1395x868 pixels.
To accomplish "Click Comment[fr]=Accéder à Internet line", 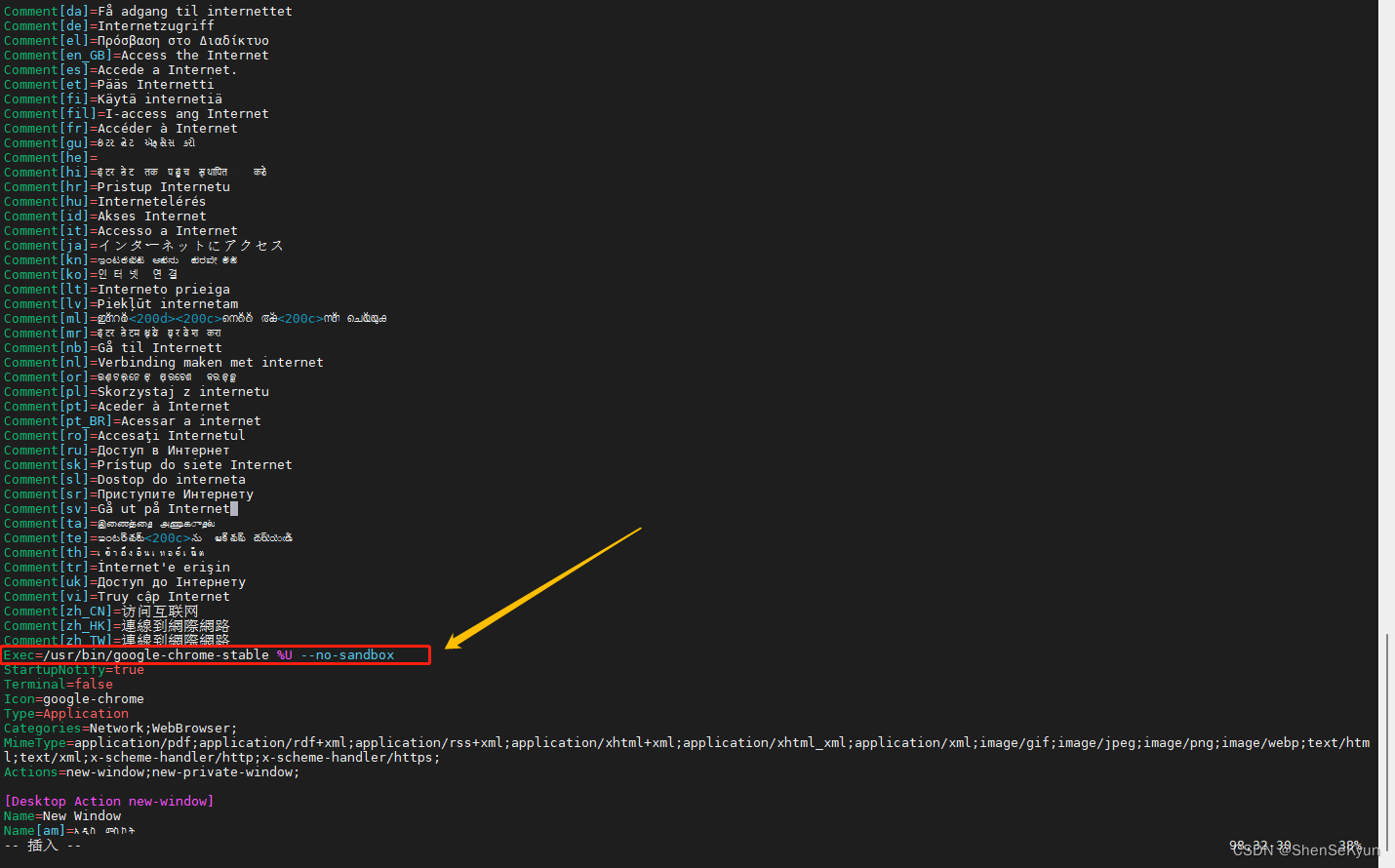I will (x=120, y=129).
